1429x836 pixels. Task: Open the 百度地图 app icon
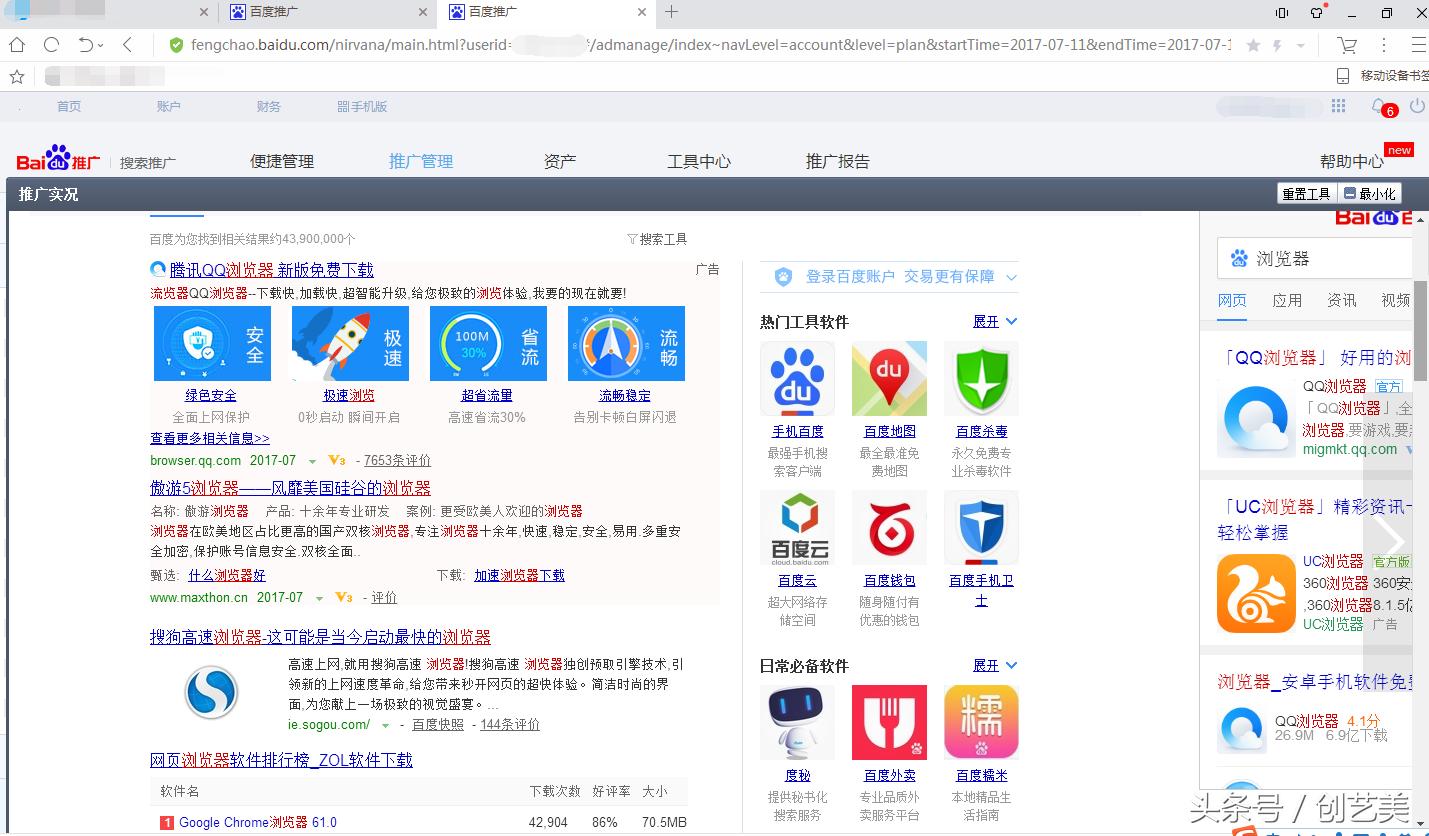(889, 379)
